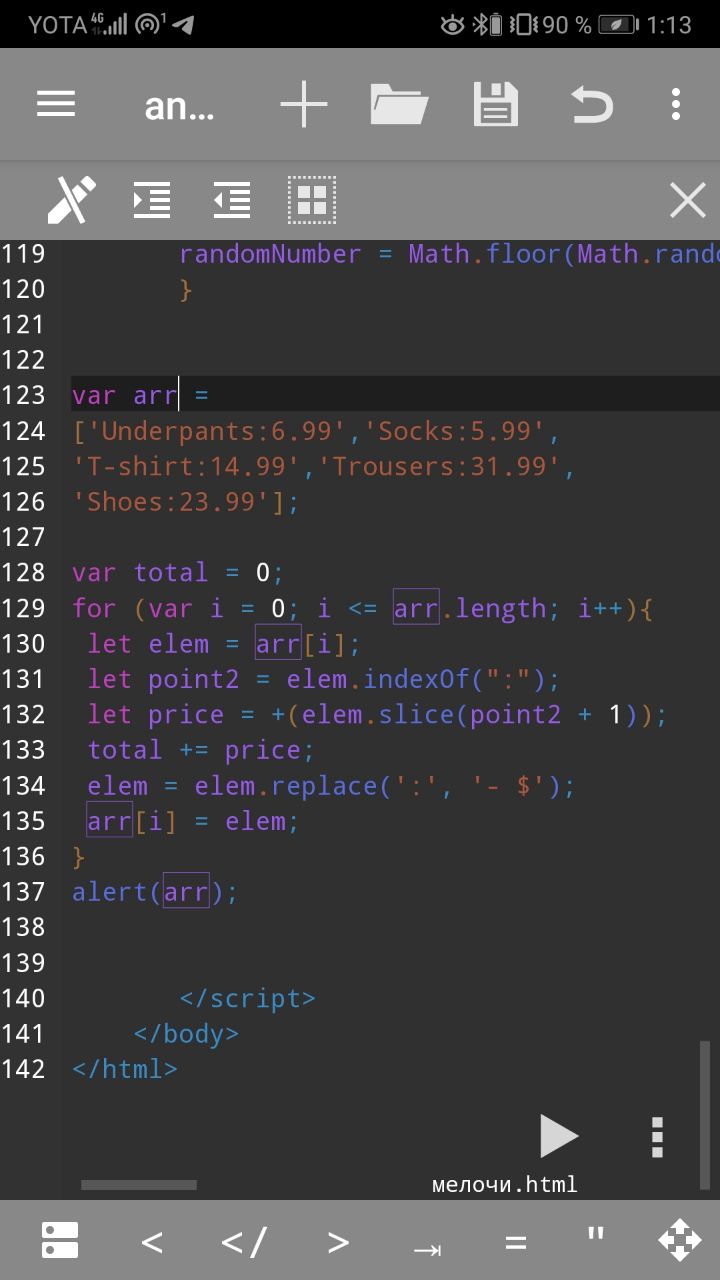The image size is (720, 1280).
Task: Increase indent of selected lines
Action: [152, 200]
